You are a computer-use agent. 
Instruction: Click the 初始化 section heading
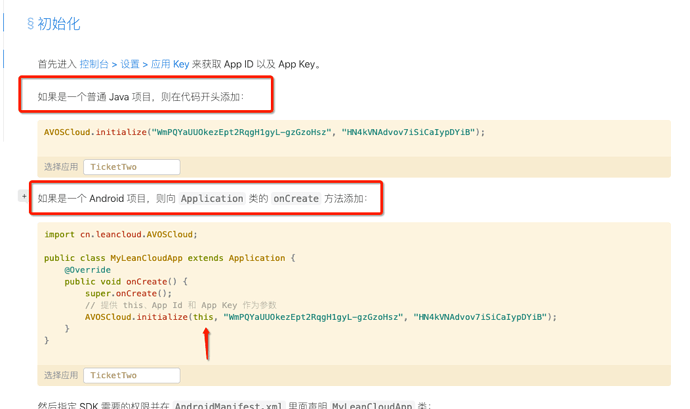click(59, 24)
